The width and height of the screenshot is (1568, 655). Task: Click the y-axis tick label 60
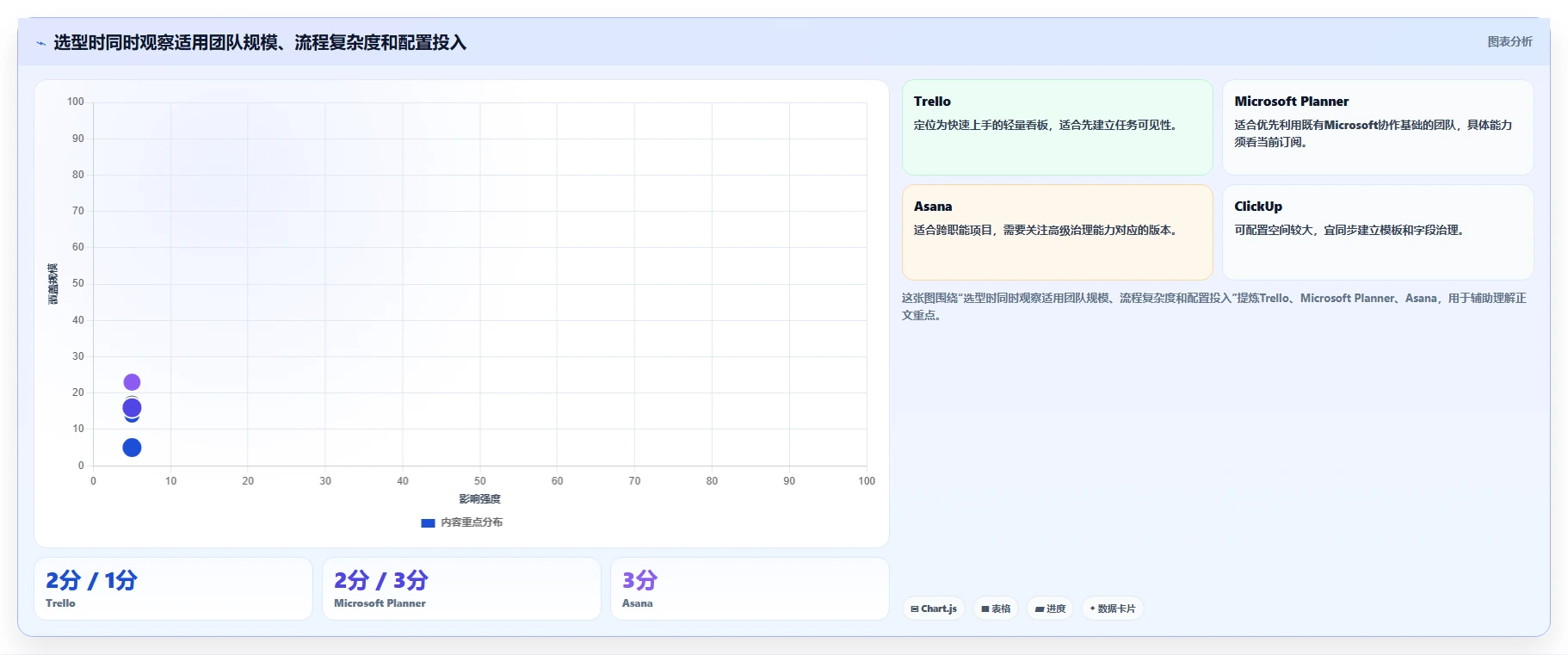(78, 247)
